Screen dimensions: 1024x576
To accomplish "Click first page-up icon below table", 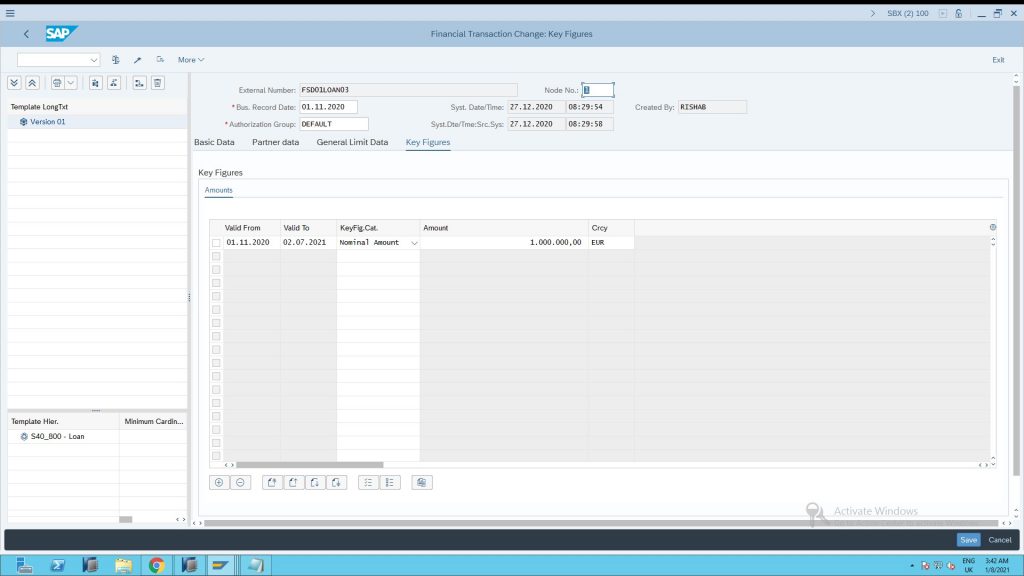I will 272,483.
